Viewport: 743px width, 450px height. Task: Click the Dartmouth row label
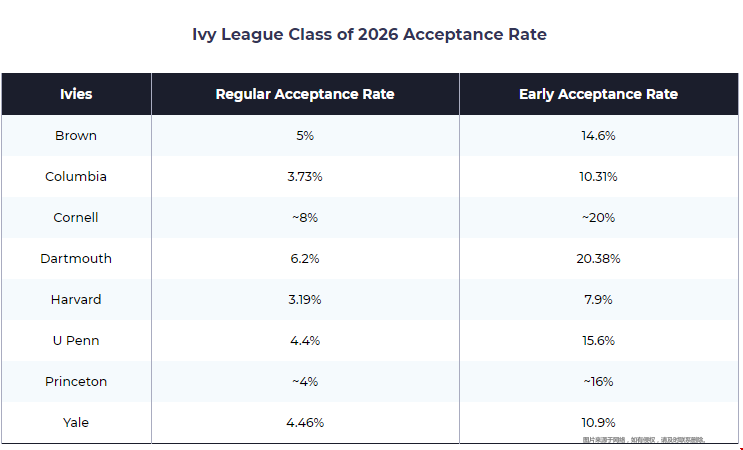pos(76,258)
